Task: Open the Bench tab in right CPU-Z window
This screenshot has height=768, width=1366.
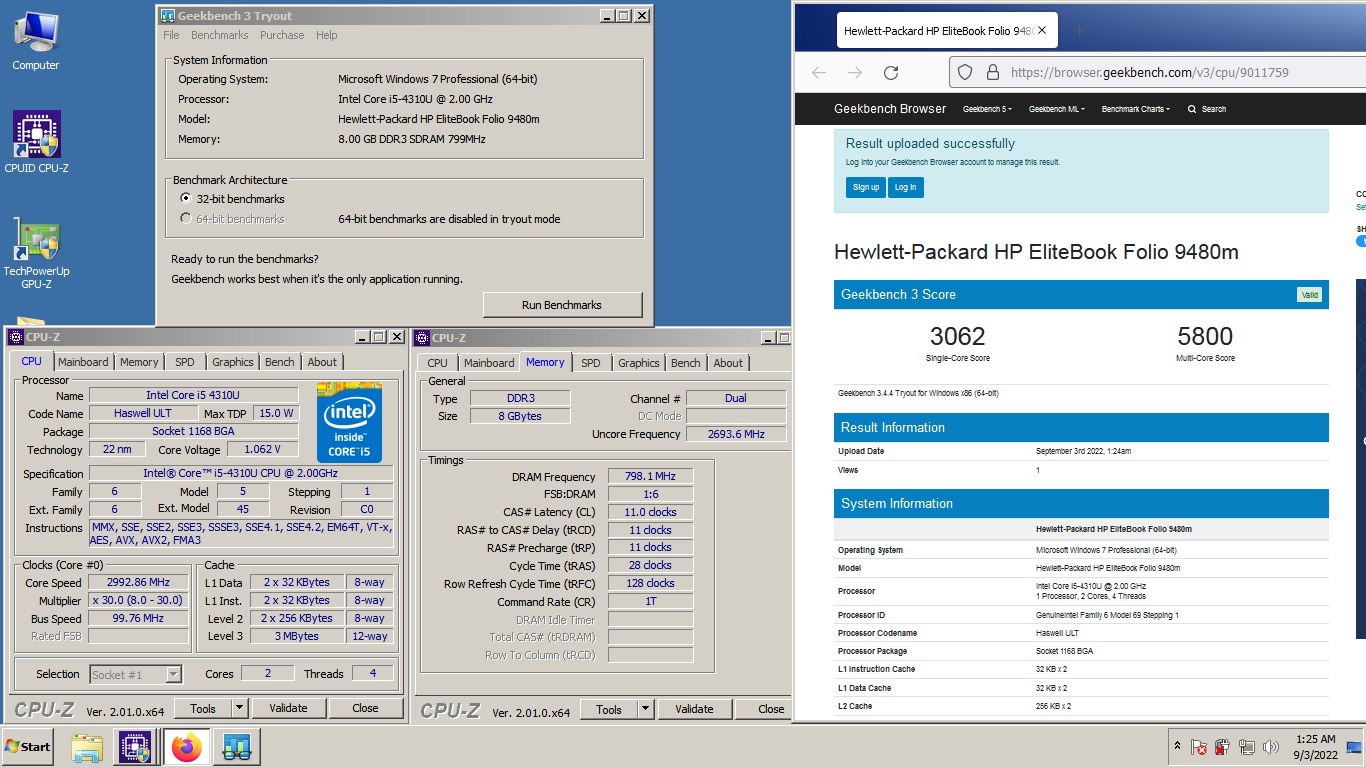Action: 686,363
